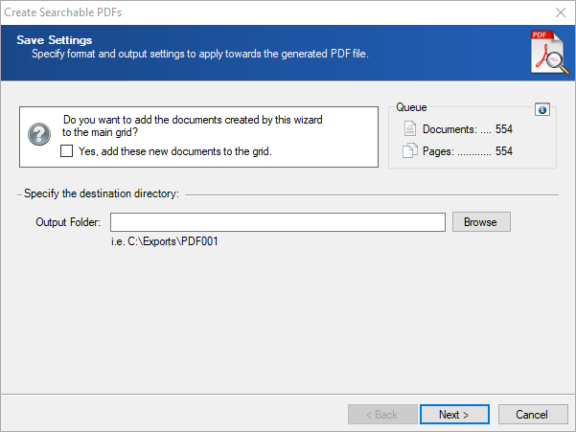Click the PDF magnifier icon in header

[x=550, y=53]
